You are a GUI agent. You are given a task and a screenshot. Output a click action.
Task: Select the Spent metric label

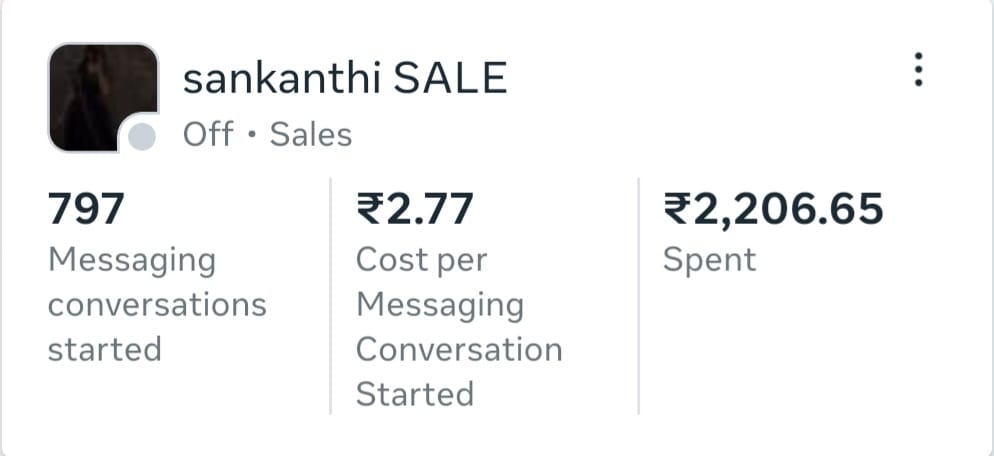pos(710,260)
